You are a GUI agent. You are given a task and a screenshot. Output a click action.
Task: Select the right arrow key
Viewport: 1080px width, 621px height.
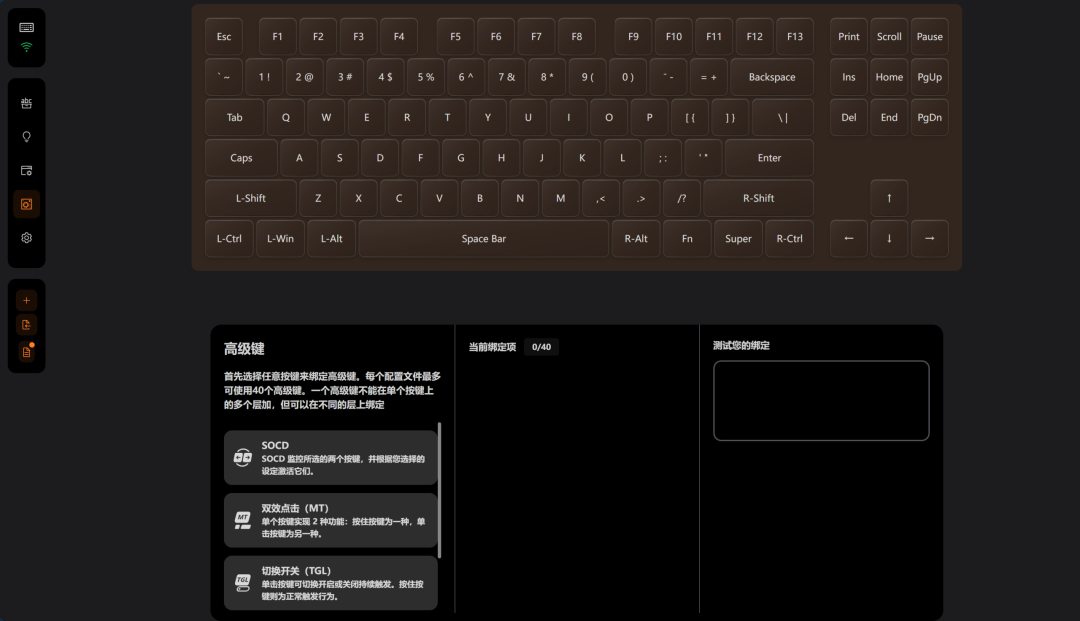click(930, 239)
